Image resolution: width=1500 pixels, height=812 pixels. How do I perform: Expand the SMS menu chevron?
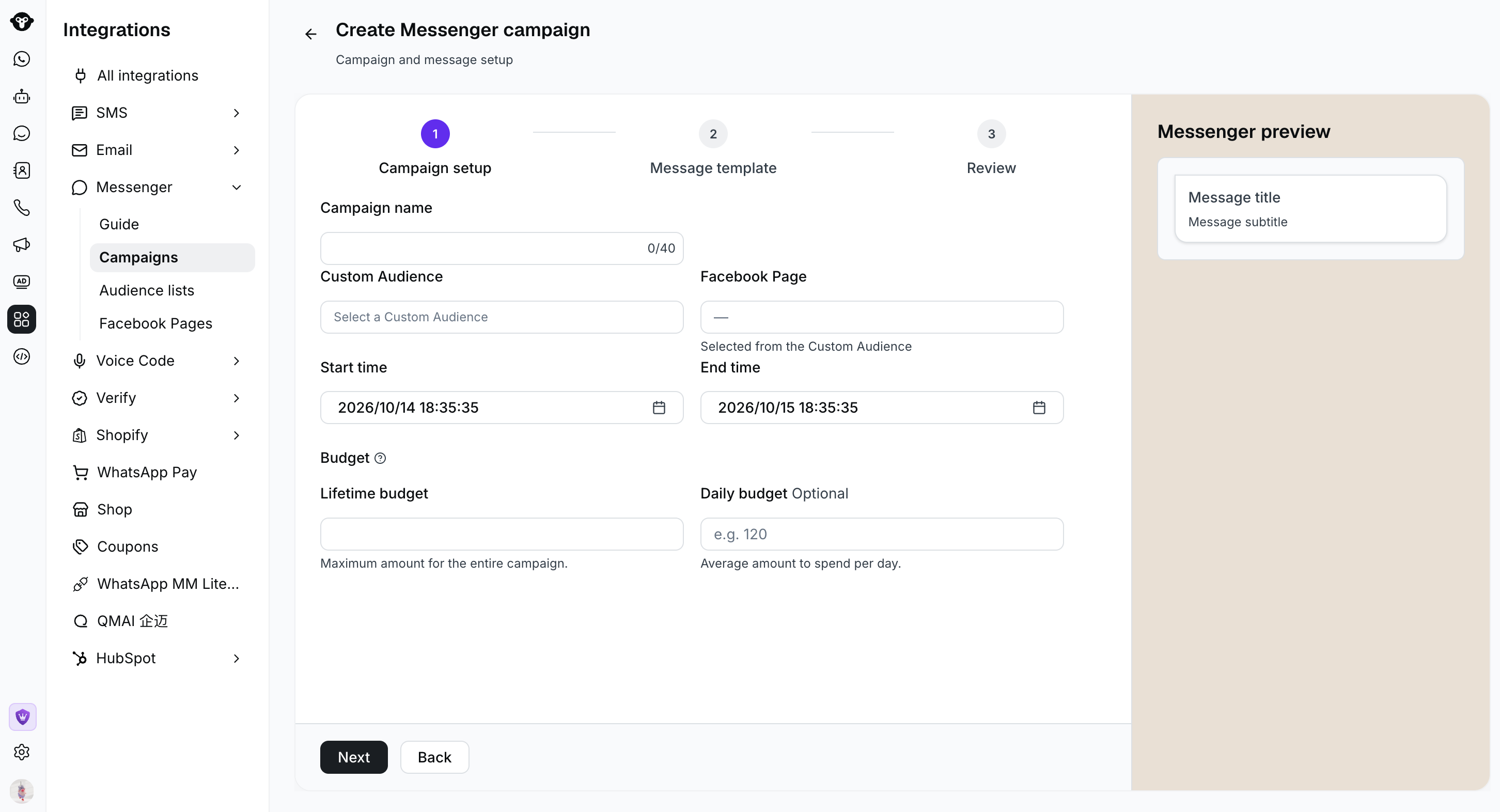237,113
